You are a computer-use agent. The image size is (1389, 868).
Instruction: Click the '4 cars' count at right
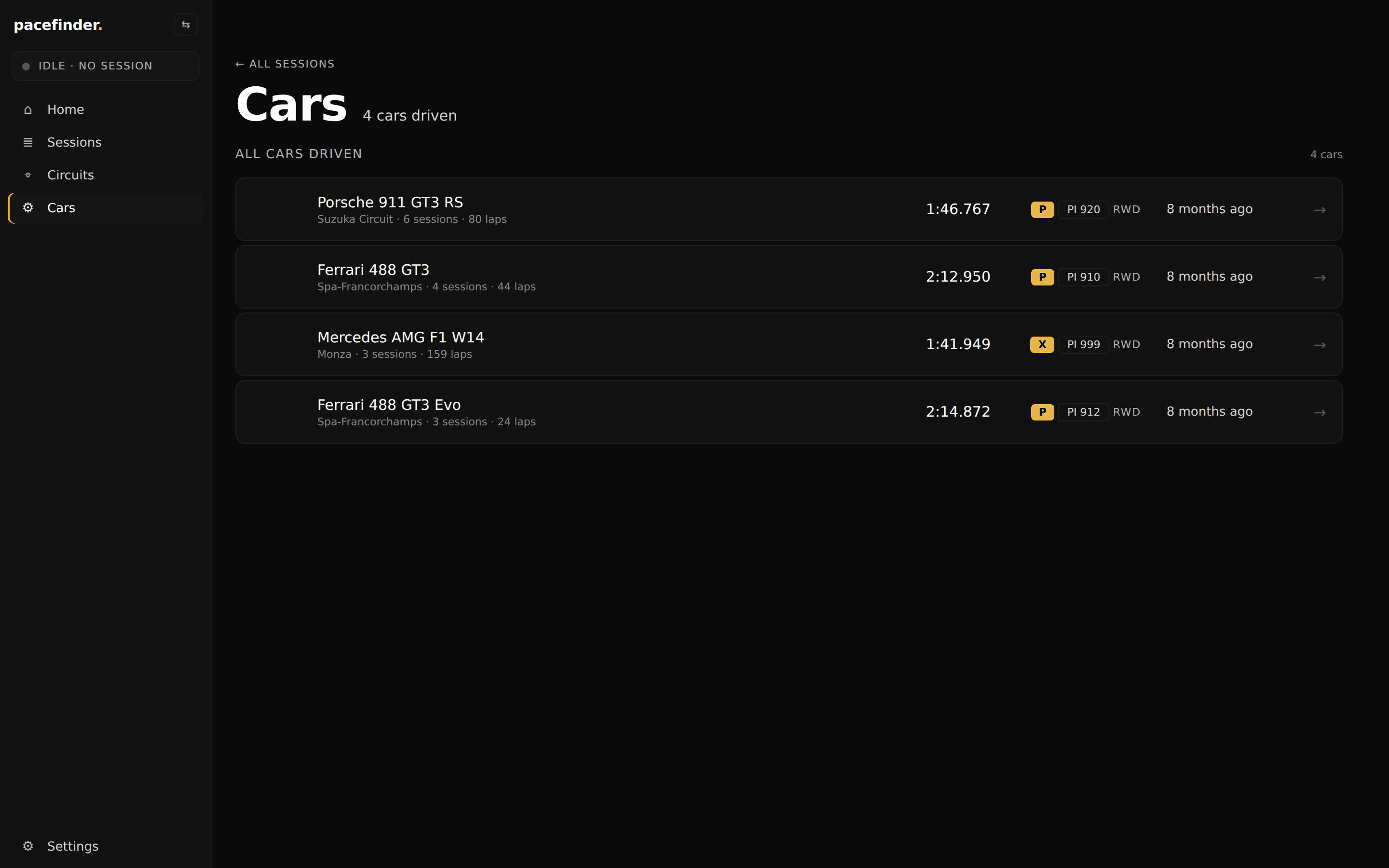1326,154
